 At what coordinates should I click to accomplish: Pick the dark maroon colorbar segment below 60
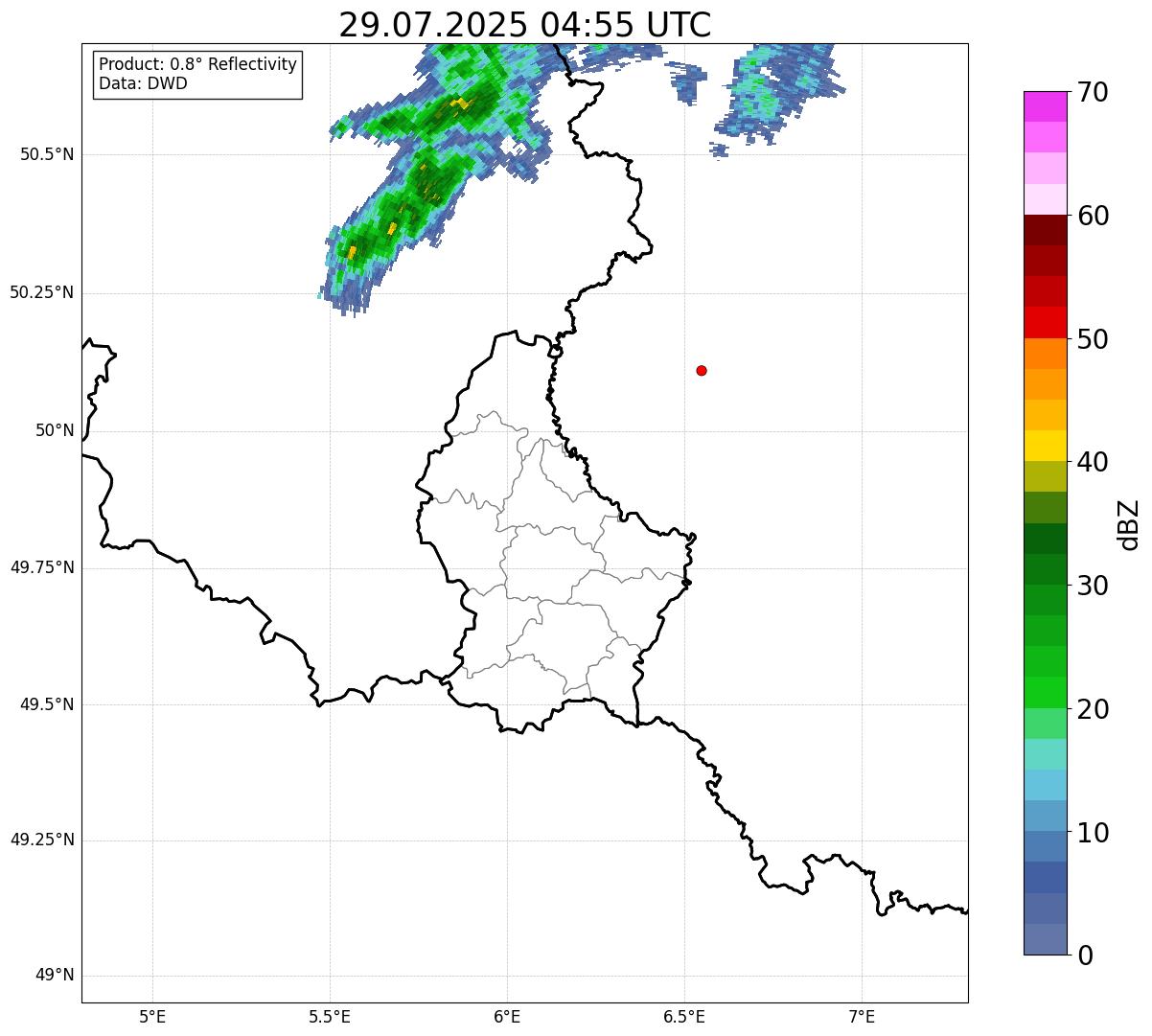(x=1045, y=230)
